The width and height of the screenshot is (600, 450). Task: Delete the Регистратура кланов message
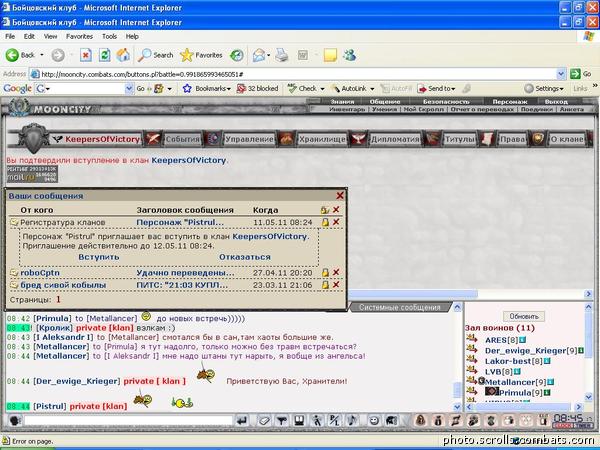point(336,222)
